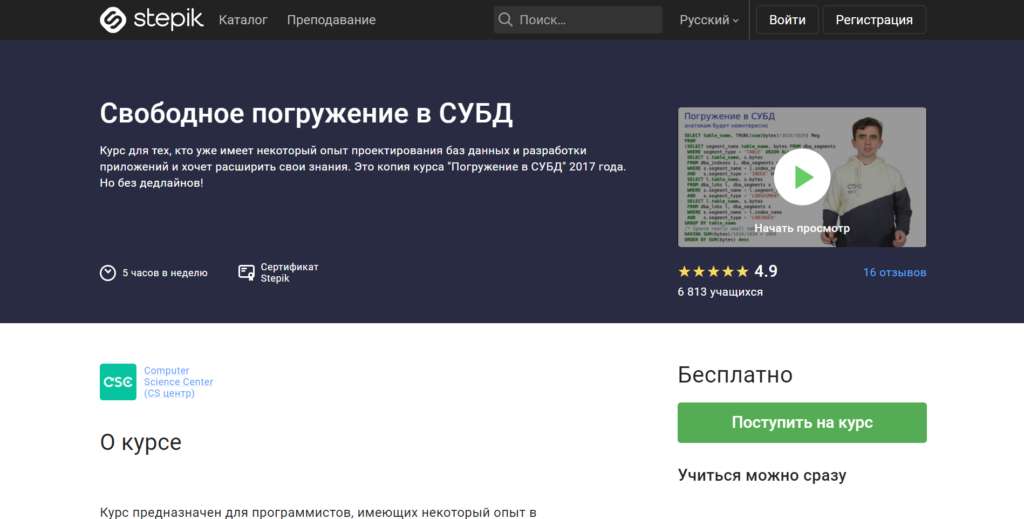Click the magnifier icon in the search bar

click(505, 20)
